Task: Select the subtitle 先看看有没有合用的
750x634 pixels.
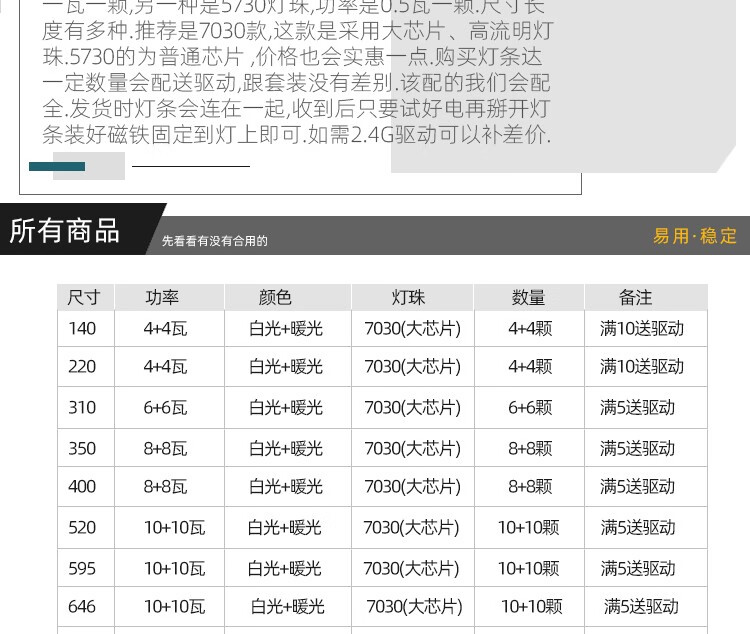Action: pos(214,241)
